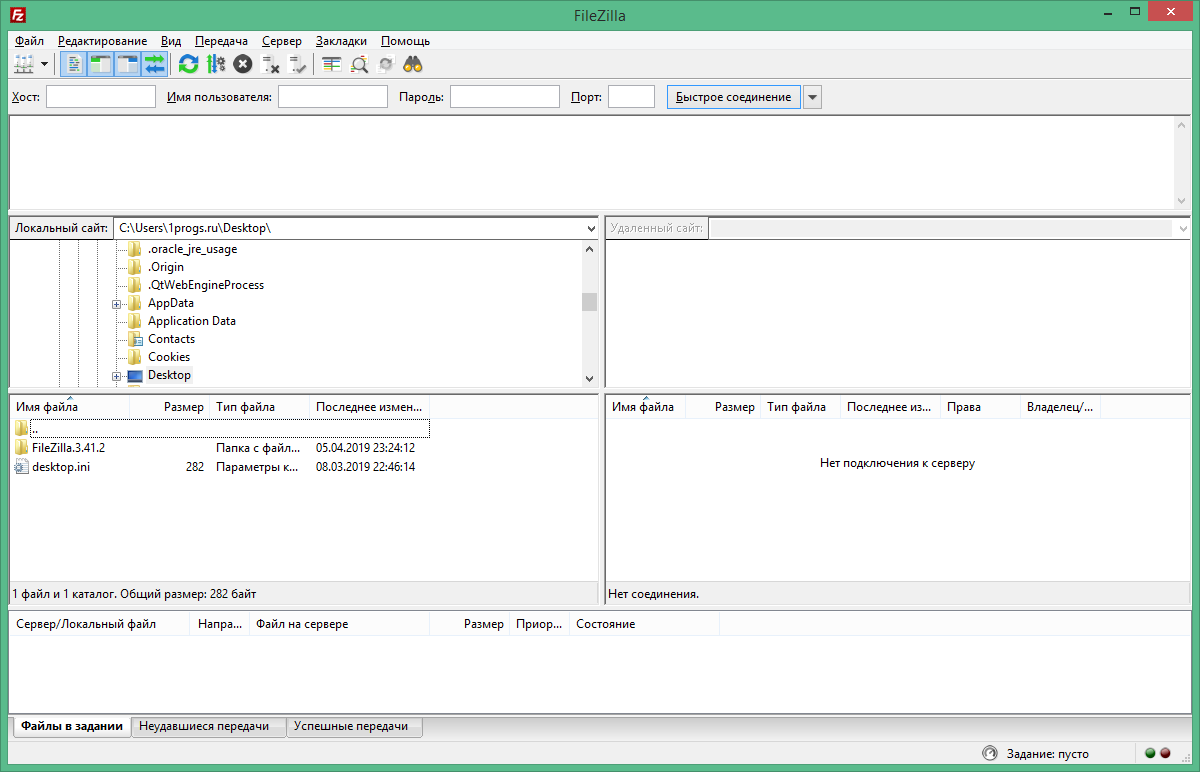This screenshot has height=772, width=1200.
Task: Click the message log scrollbar down arrow
Action: [x=1183, y=201]
